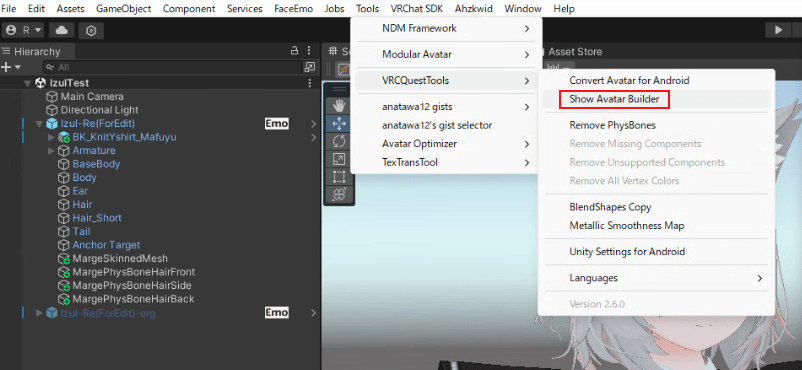The width and height of the screenshot is (802, 370).
Task: Open the File menu
Action: tap(9, 9)
